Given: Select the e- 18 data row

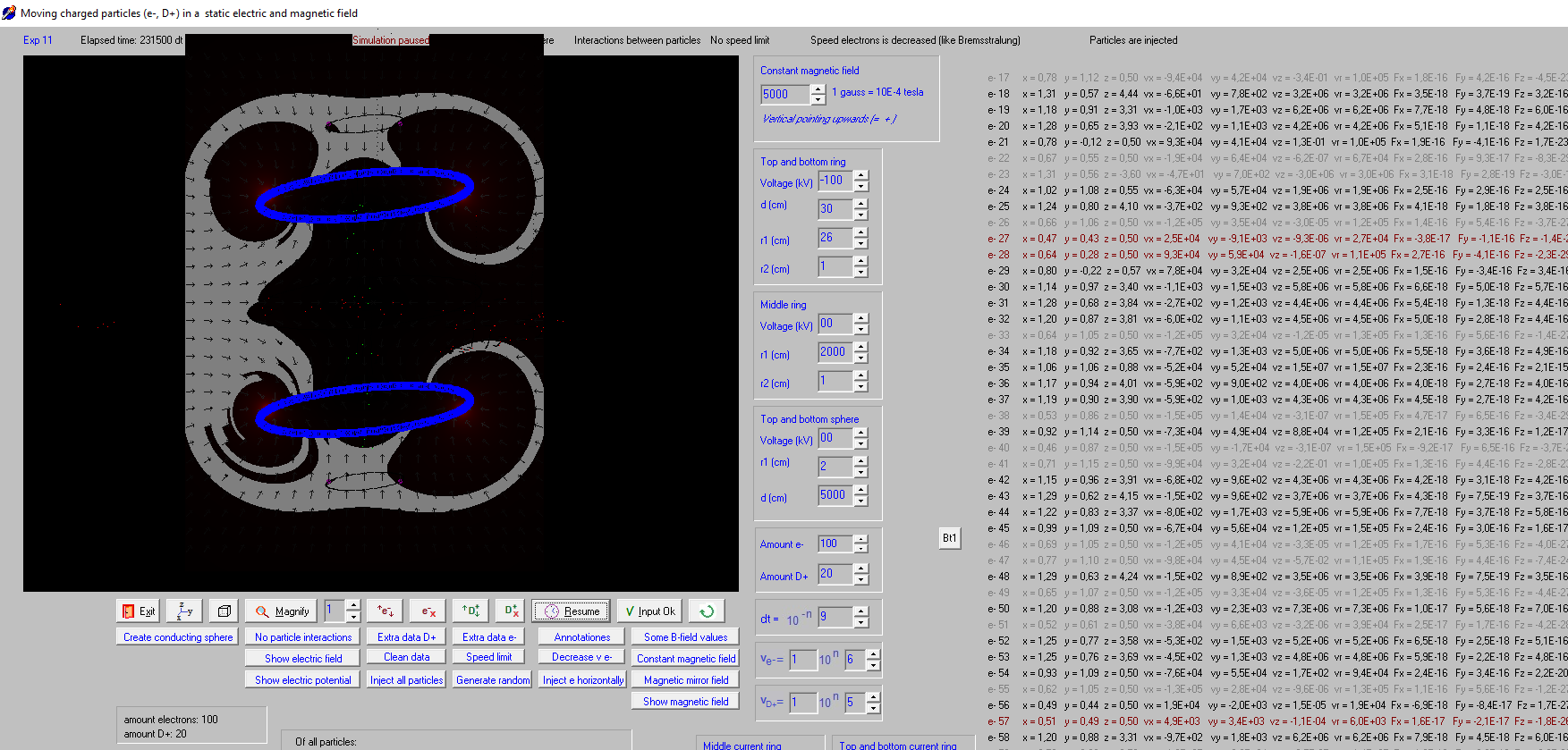Looking at the screenshot, I should pos(1277,94).
